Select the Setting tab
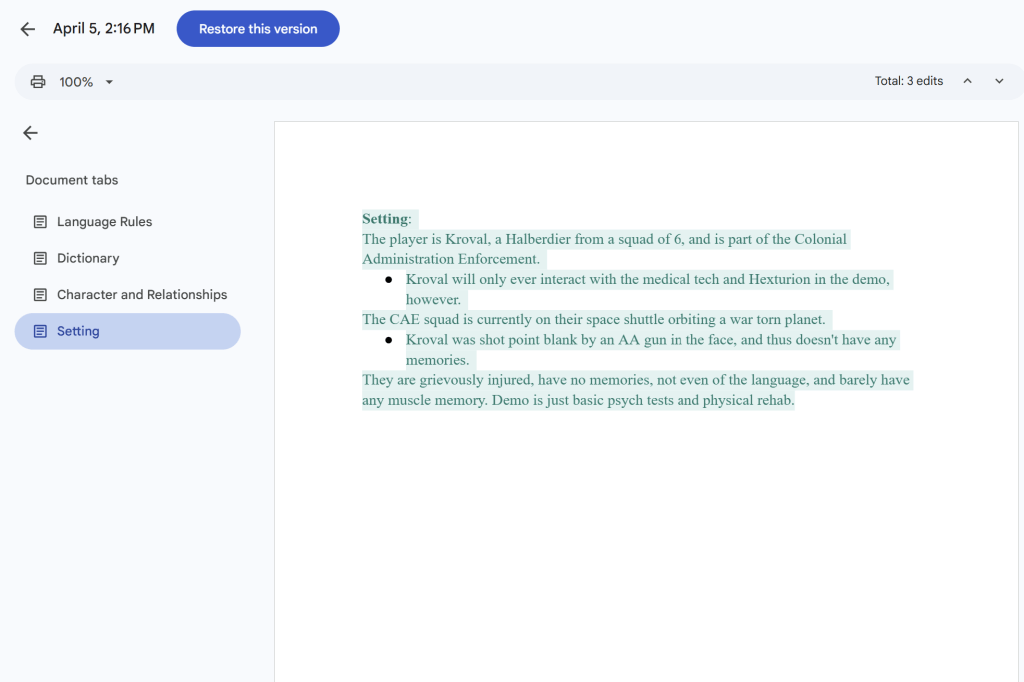 pyautogui.click(x=127, y=331)
